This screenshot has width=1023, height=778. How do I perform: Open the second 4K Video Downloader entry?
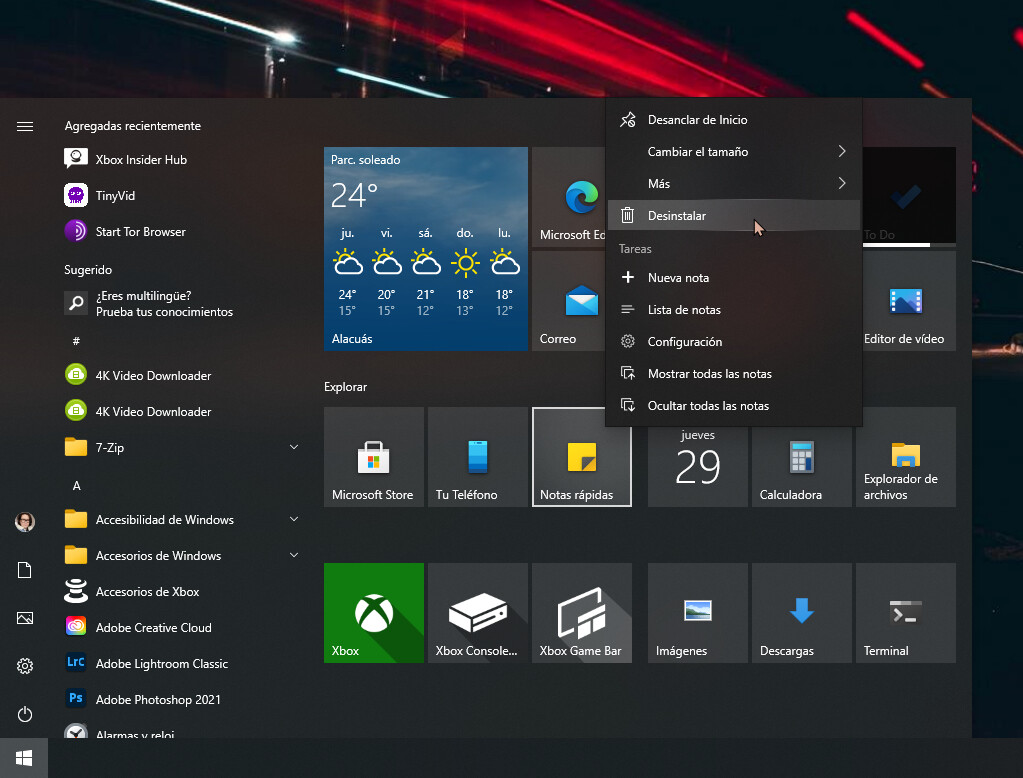tap(183, 411)
